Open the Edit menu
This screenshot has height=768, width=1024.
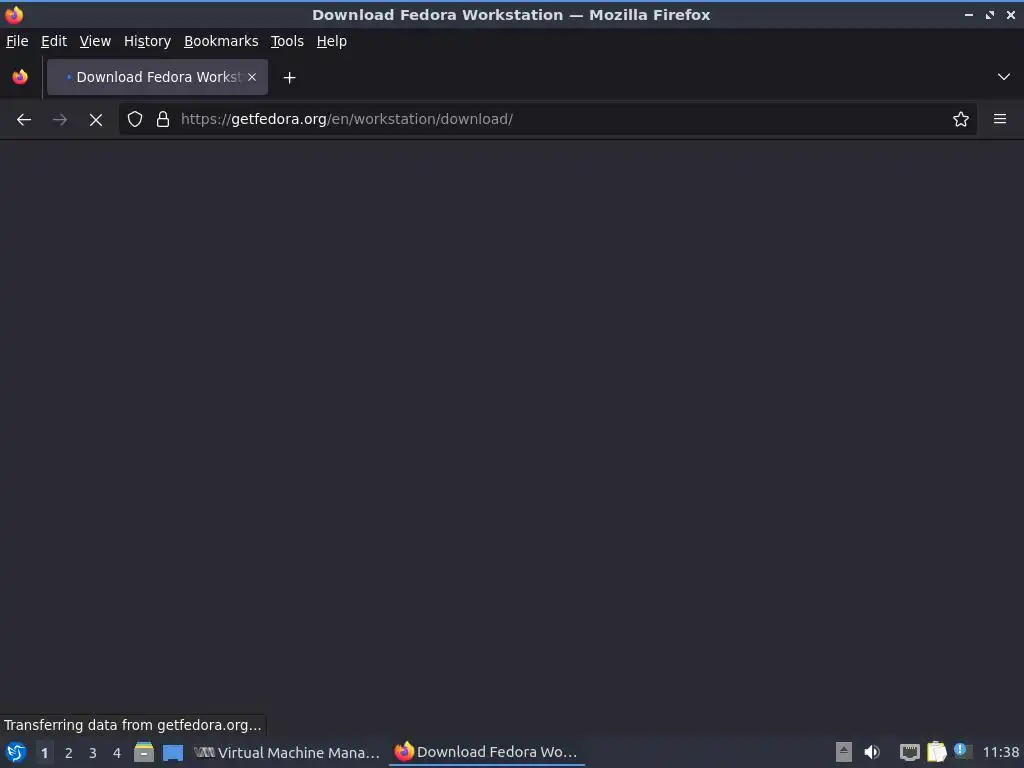(54, 41)
